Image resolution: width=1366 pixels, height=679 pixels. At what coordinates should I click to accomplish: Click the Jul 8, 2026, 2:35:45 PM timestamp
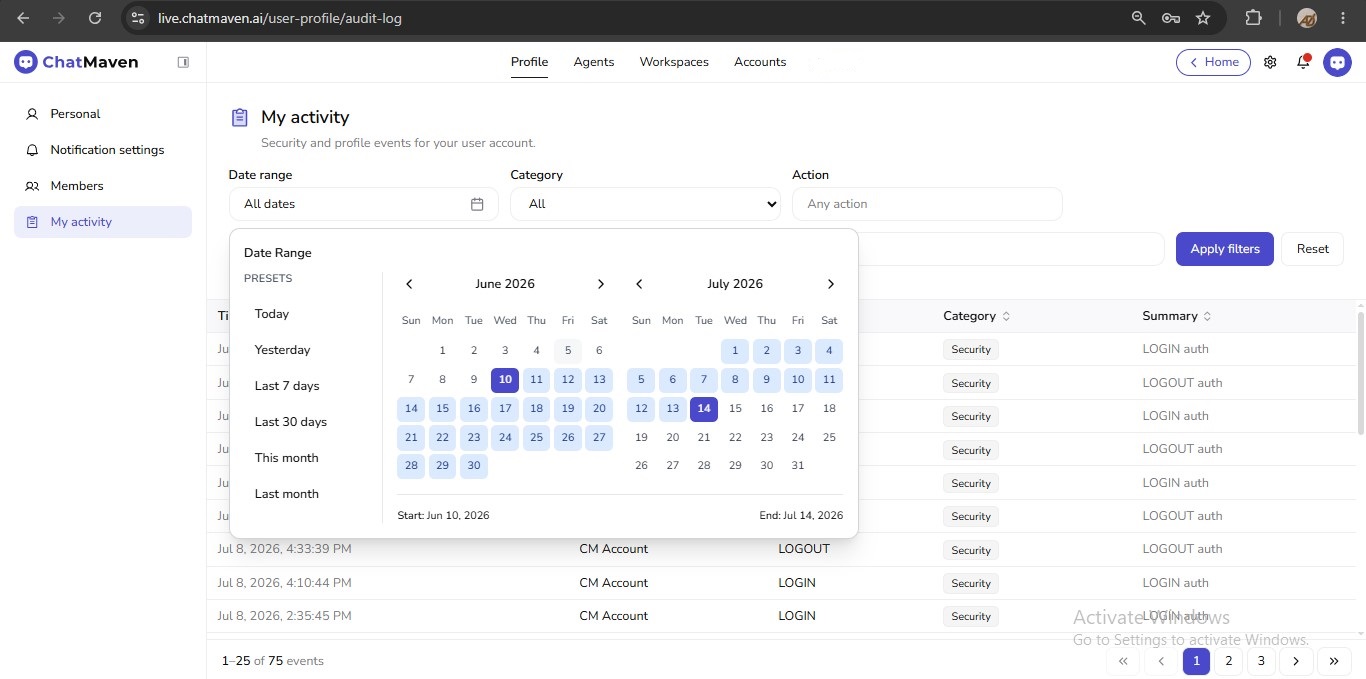pos(285,616)
